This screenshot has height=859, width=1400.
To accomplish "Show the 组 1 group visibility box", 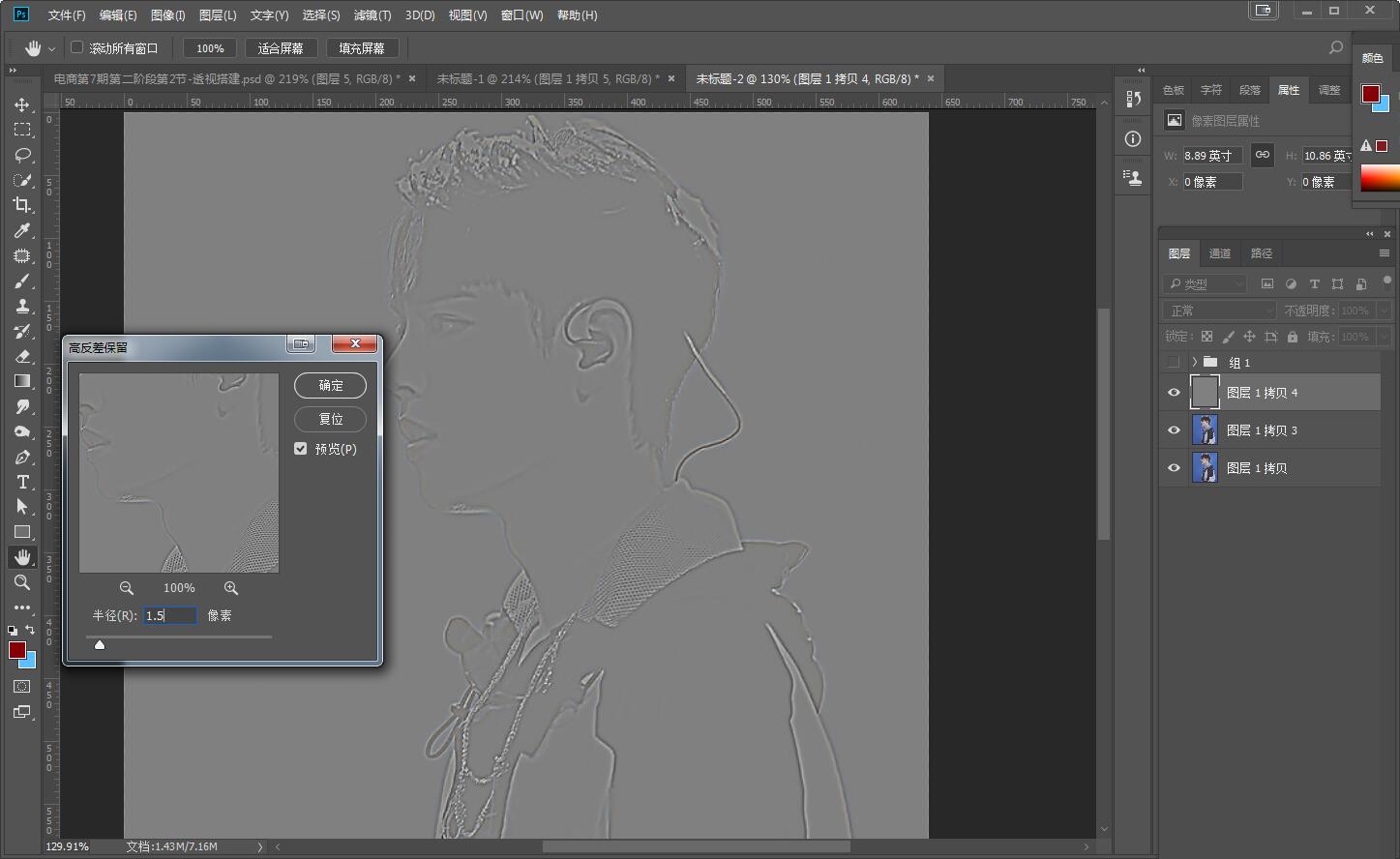I will click(x=1174, y=362).
